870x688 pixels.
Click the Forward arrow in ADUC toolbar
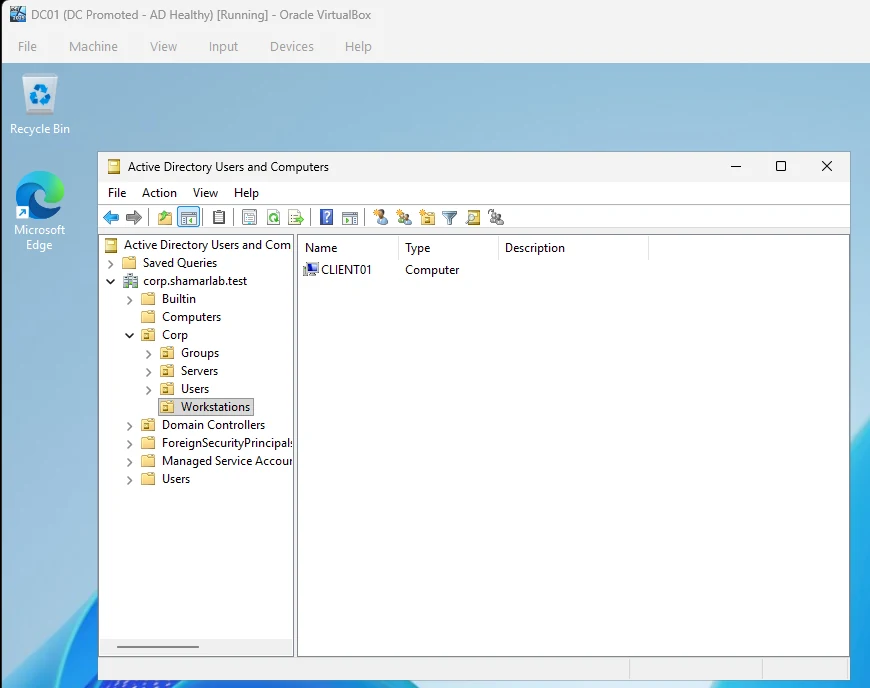[x=134, y=217]
